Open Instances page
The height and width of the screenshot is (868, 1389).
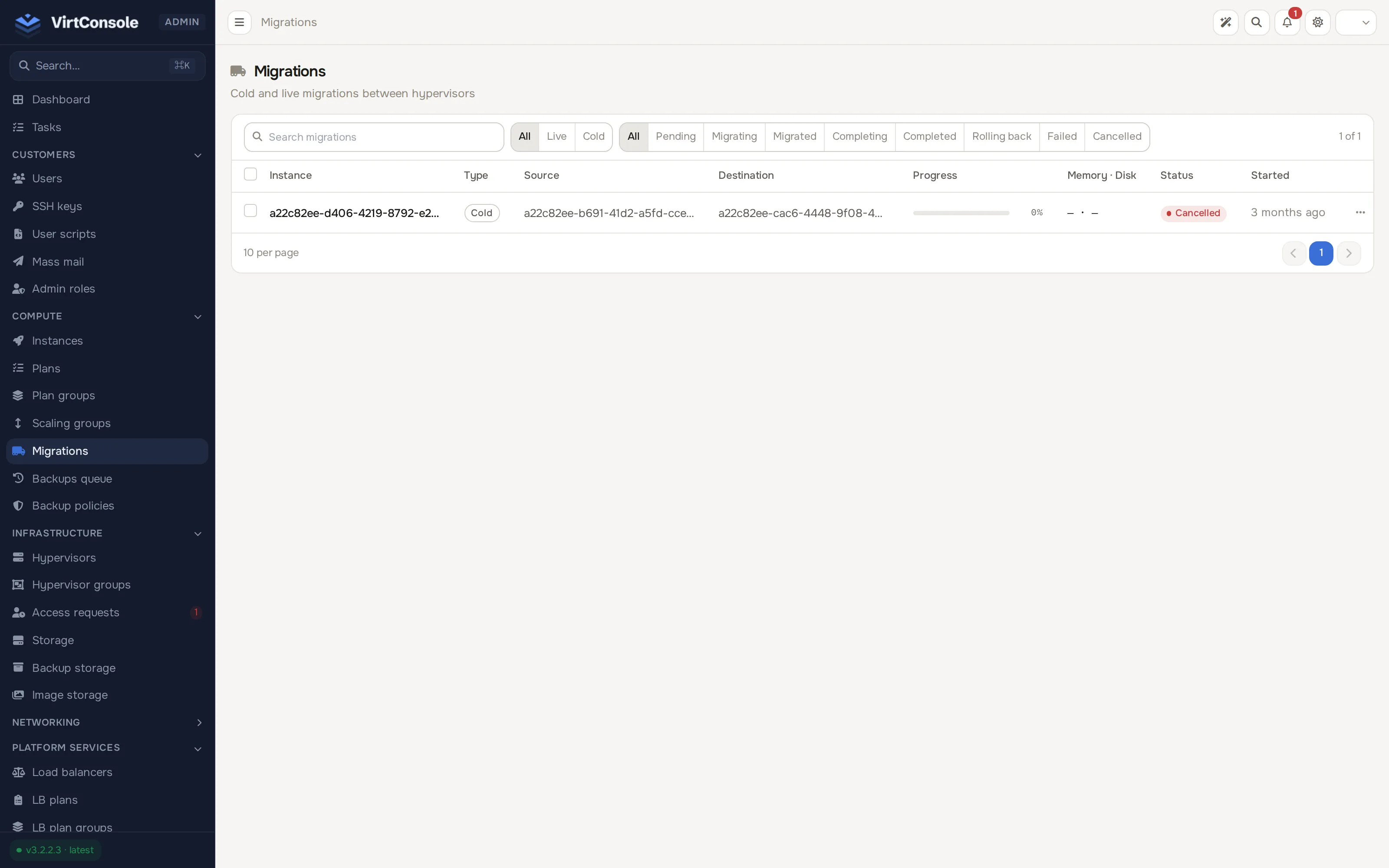pos(107,341)
